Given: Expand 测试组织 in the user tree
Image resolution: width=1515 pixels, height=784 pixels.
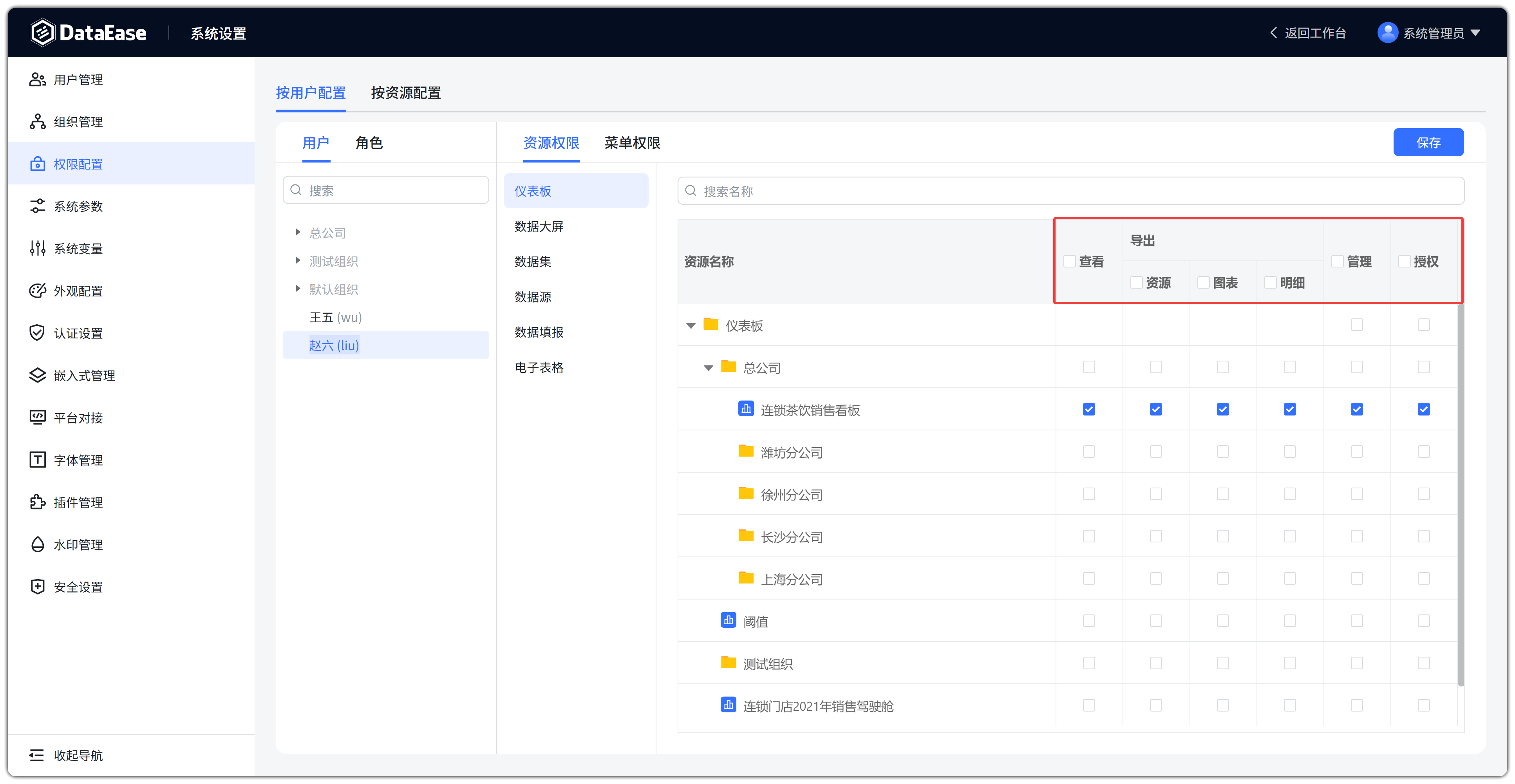Looking at the screenshot, I should pyautogui.click(x=298, y=260).
